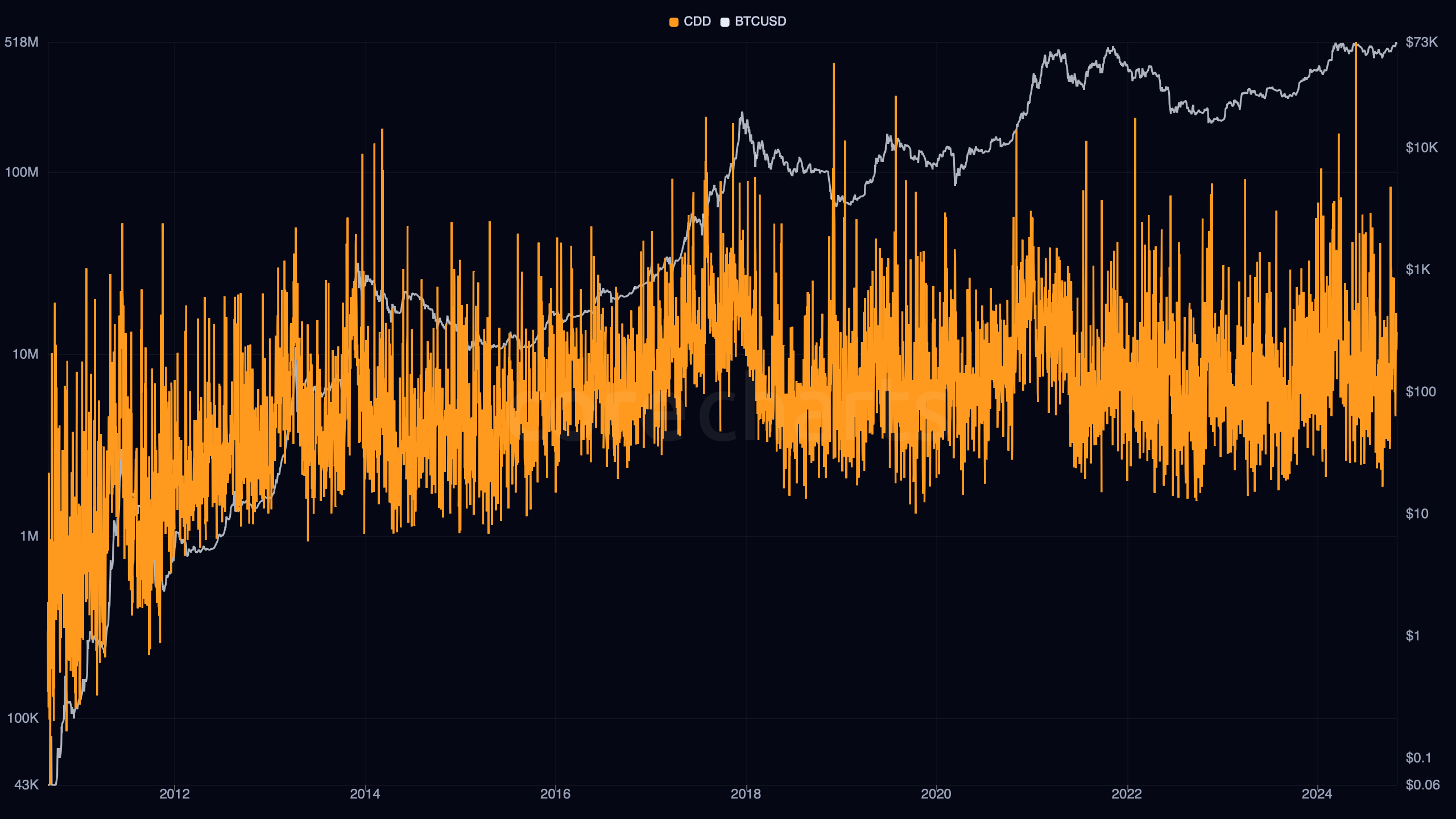This screenshot has height=819, width=1456.
Task: Click the 2020 x-axis label
Action: pos(936,794)
